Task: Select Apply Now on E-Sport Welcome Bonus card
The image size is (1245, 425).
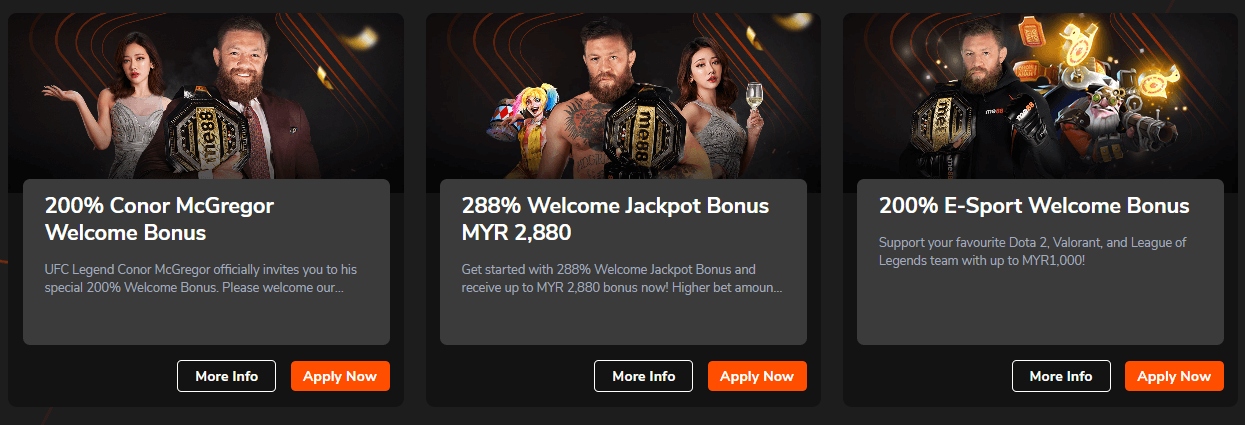Action: pyautogui.click(x=1174, y=376)
